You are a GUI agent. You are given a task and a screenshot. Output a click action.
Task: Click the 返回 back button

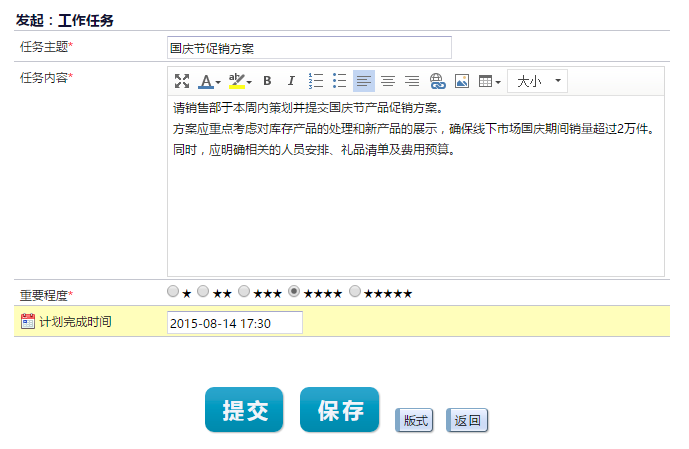pos(467,420)
